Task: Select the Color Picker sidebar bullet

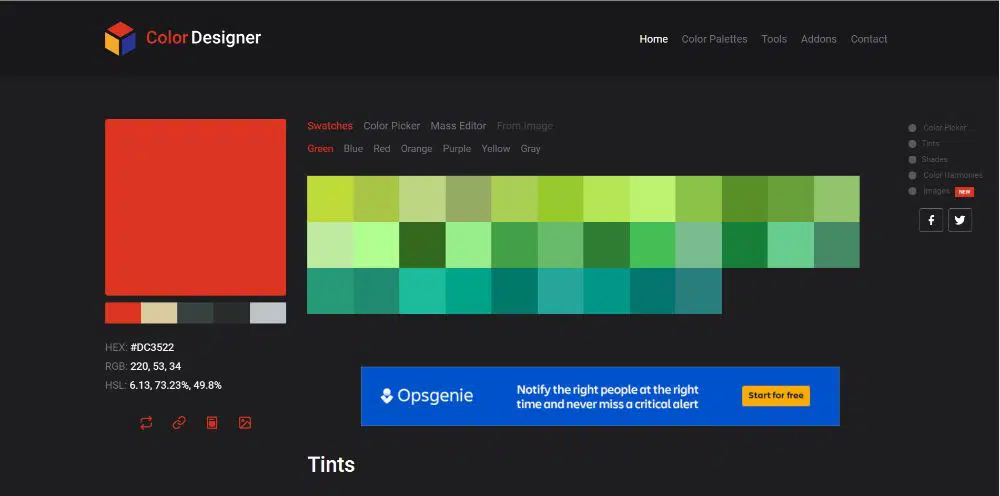Action: click(912, 128)
